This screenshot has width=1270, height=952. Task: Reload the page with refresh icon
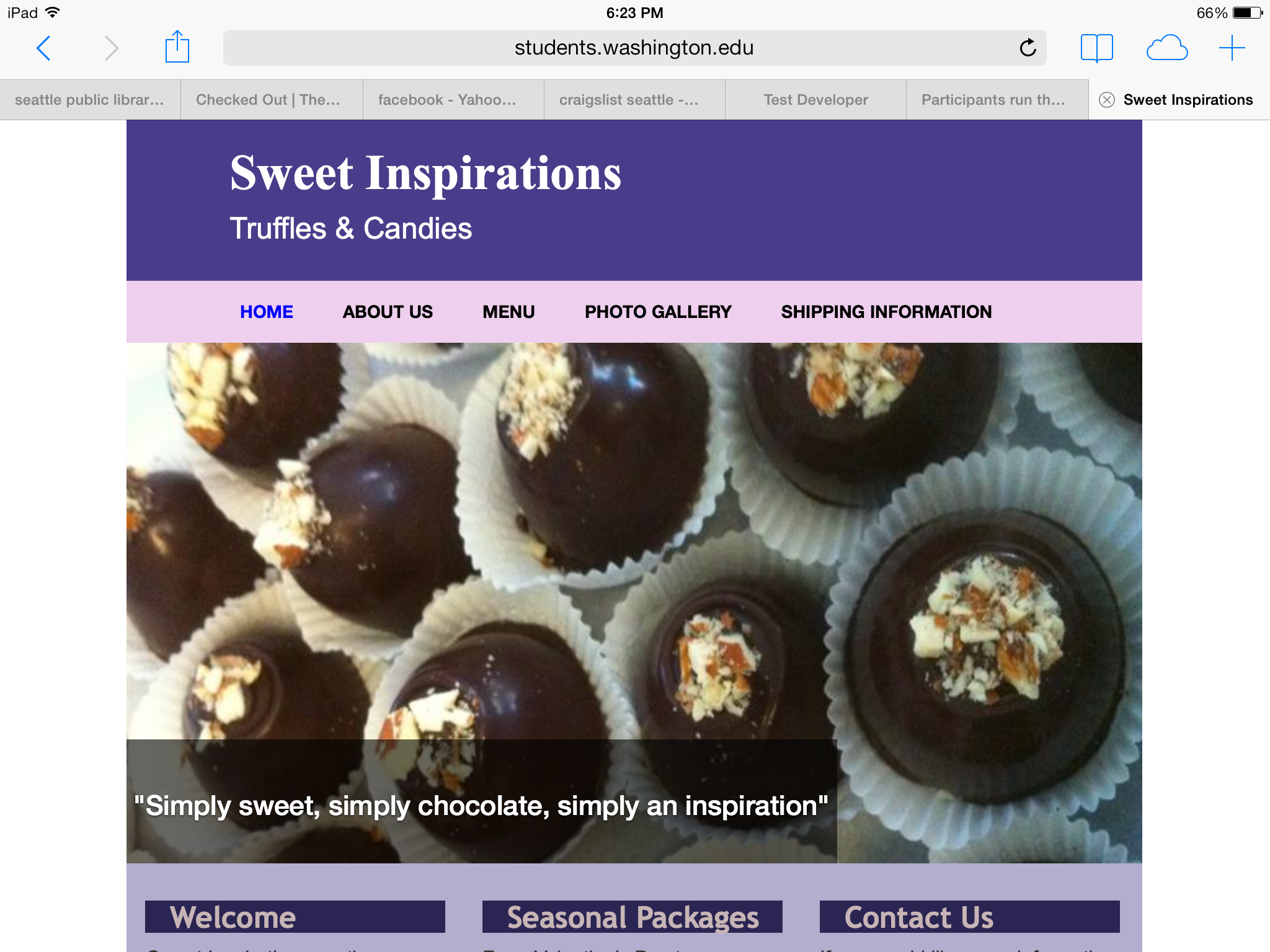click(x=1028, y=48)
